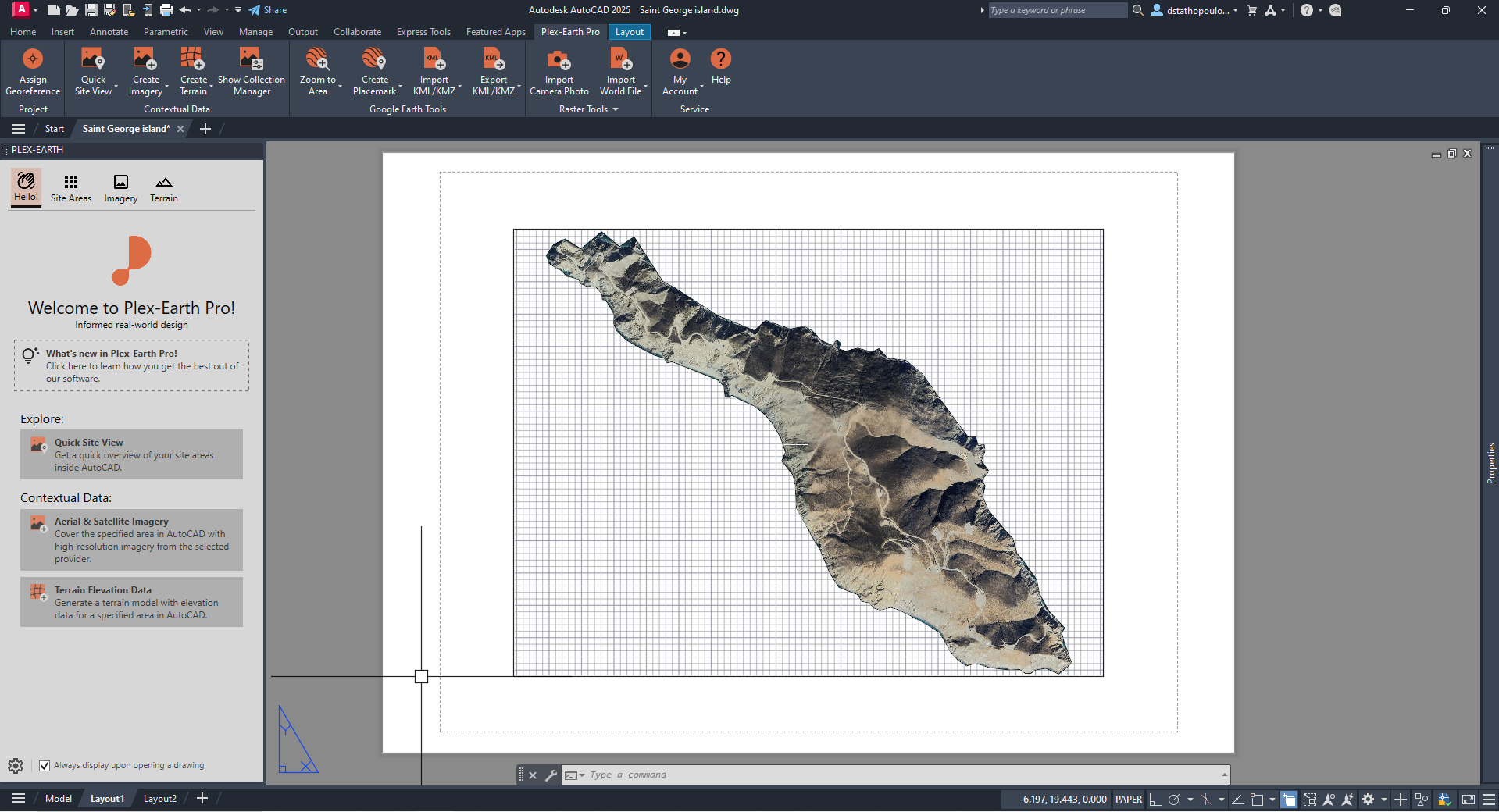Click the search magnifier in the title bar
Image resolution: width=1499 pixels, height=812 pixels.
click(1138, 10)
